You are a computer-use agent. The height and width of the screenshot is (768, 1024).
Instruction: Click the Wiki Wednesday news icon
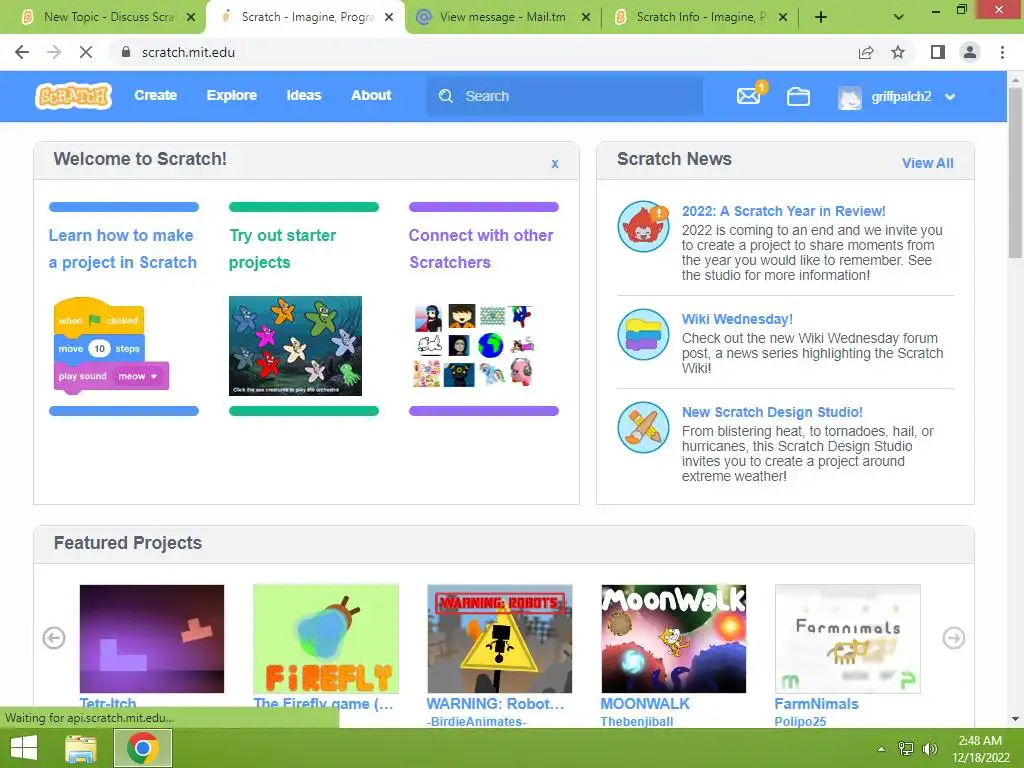click(643, 334)
